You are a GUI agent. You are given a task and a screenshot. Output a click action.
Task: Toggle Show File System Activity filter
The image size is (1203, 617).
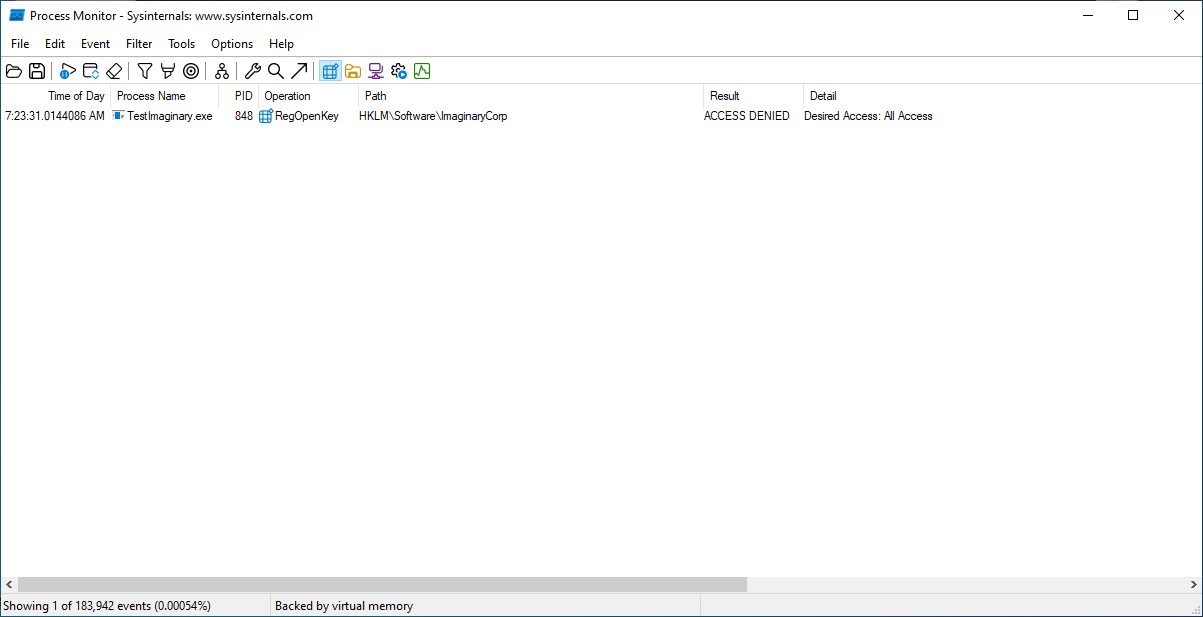[353, 71]
